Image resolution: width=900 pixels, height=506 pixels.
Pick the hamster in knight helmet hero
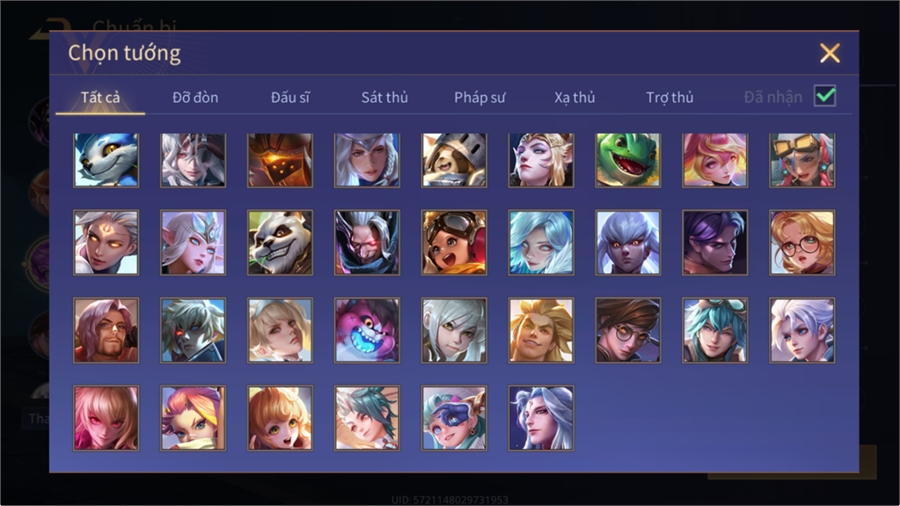pos(454,160)
